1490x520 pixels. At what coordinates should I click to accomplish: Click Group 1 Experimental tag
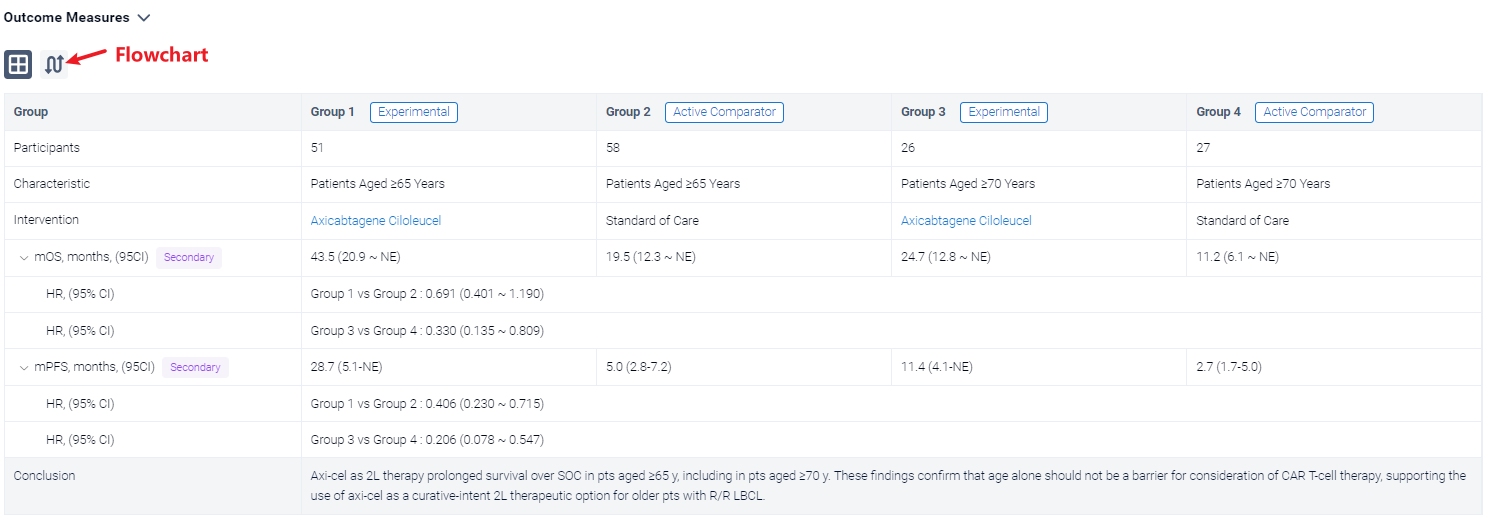[413, 112]
